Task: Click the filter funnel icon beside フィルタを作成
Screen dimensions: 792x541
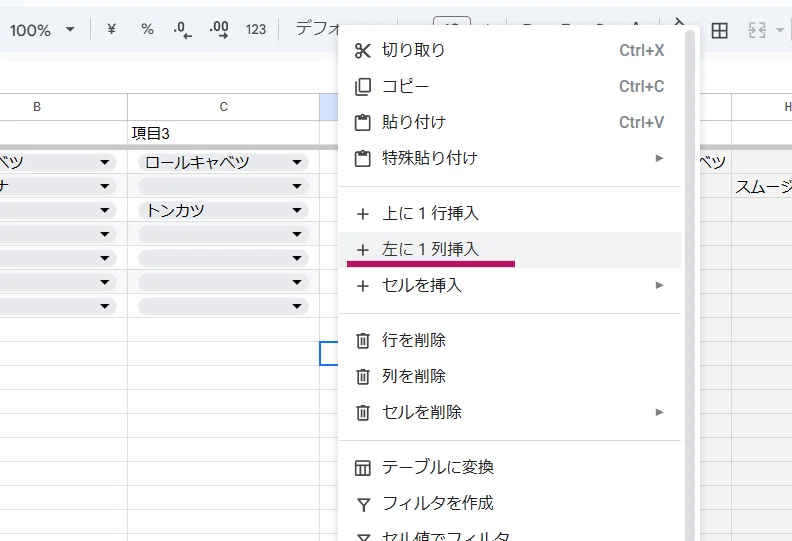Action: pyautogui.click(x=364, y=504)
